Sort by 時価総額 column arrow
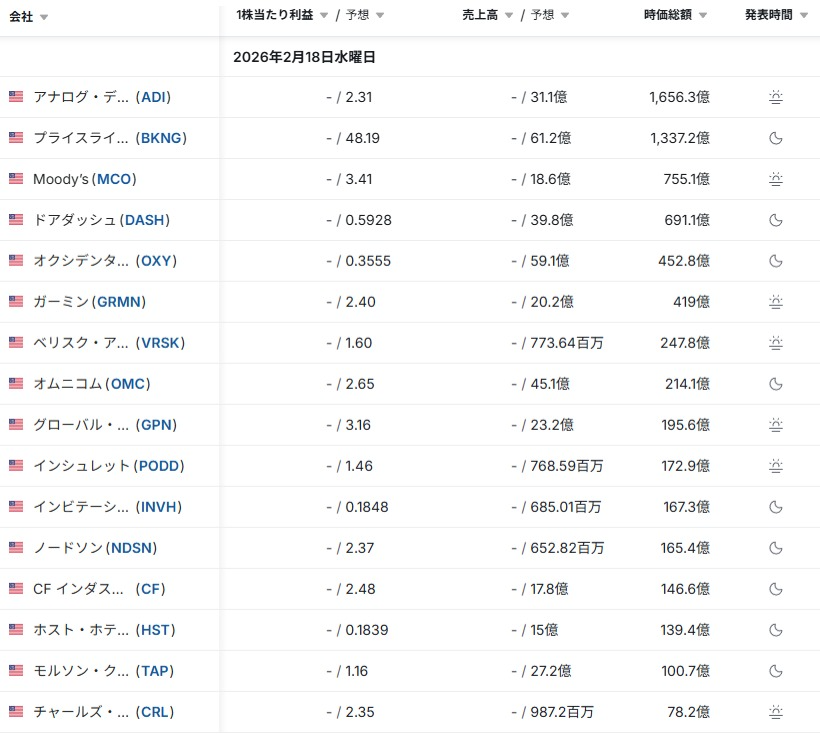This screenshot has height=734, width=820. pyautogui.click(x=702, y=16)
